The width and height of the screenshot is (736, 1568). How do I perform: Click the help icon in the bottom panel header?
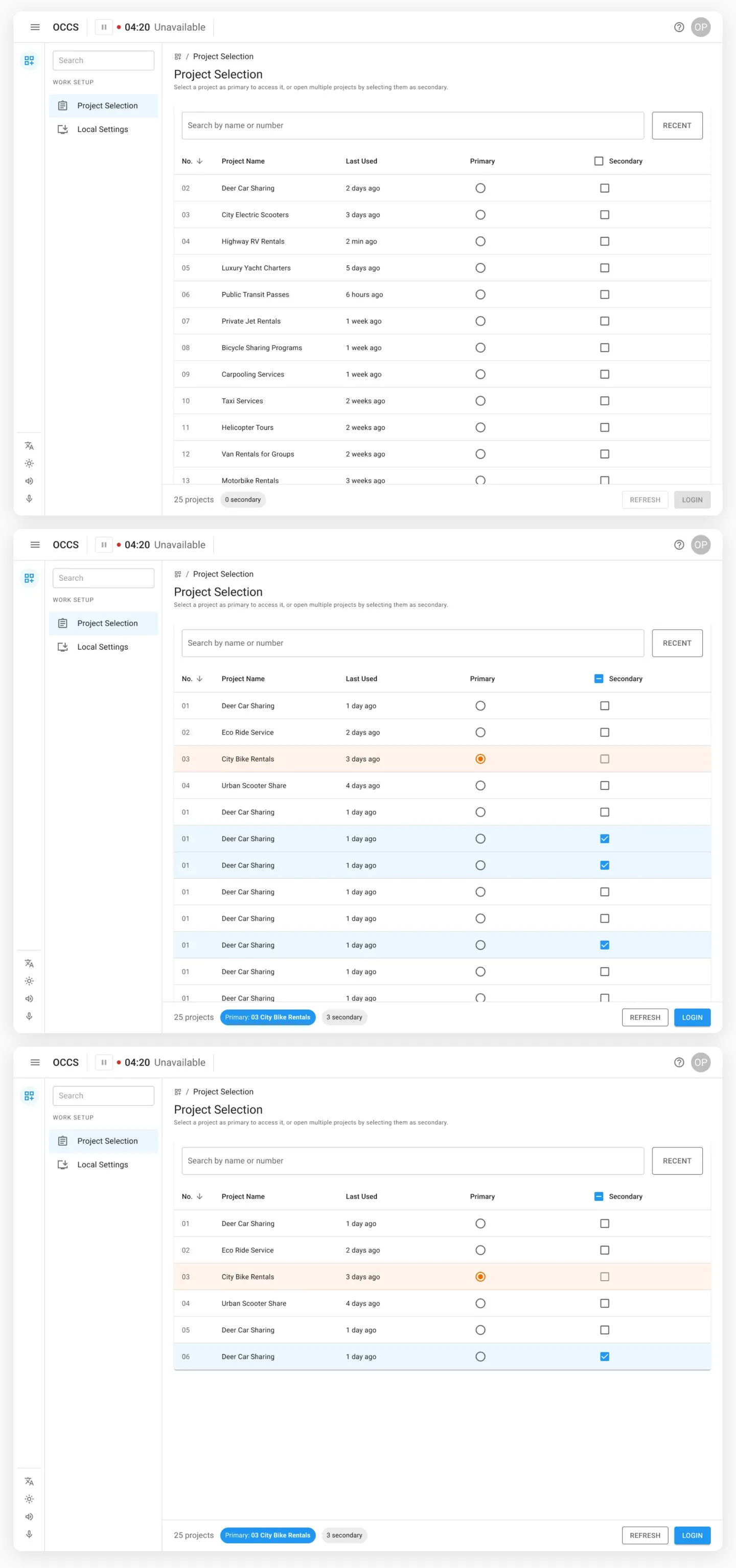coord(679,1062)
